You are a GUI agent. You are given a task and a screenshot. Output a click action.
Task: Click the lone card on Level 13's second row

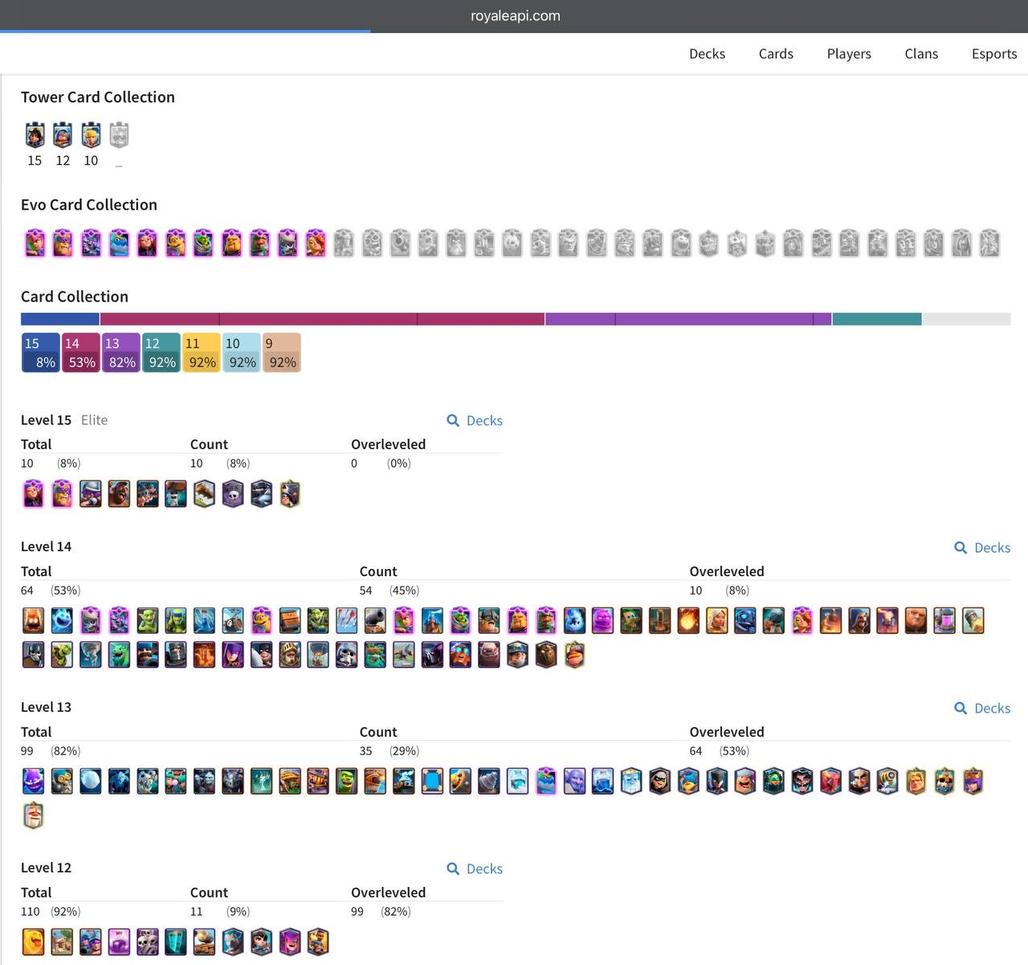pyautogui.click(x=33, y=815)
